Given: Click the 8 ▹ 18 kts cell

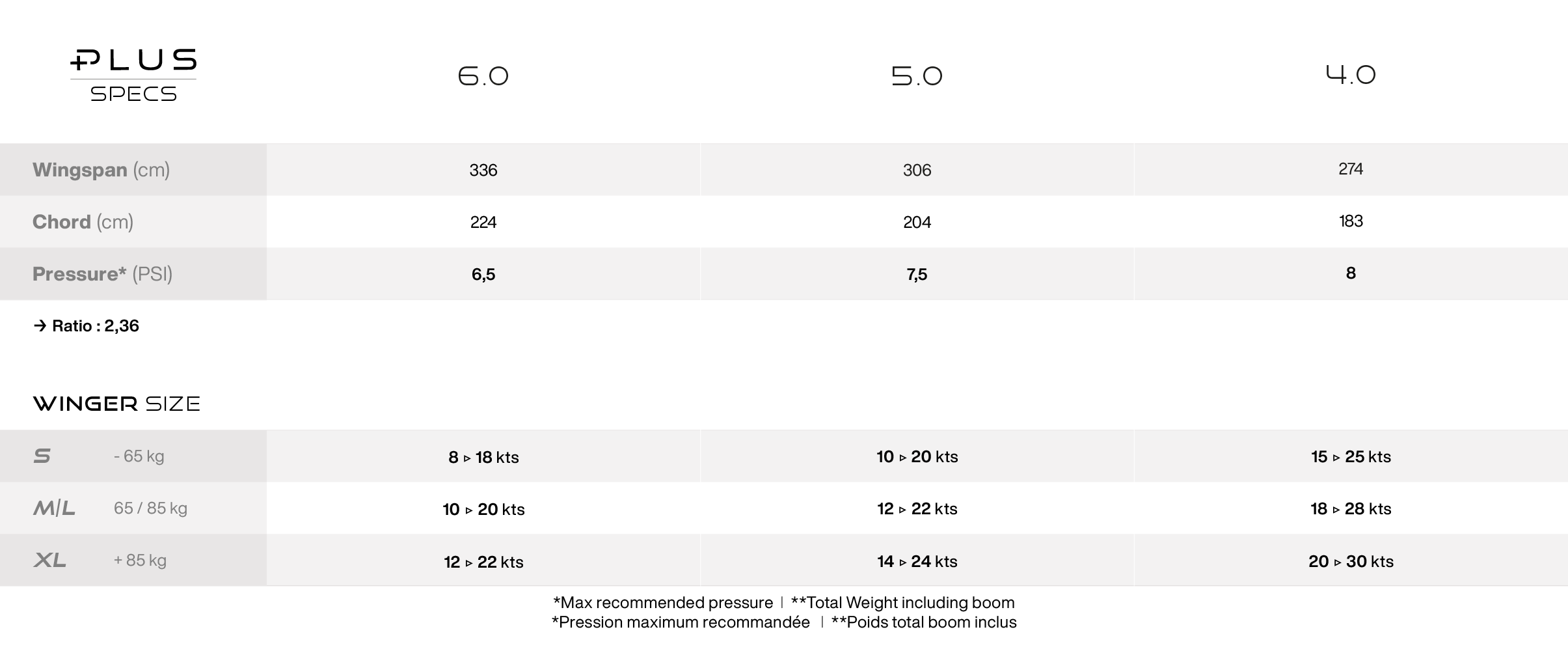Looking at the screenshot, I should [483, 457].
